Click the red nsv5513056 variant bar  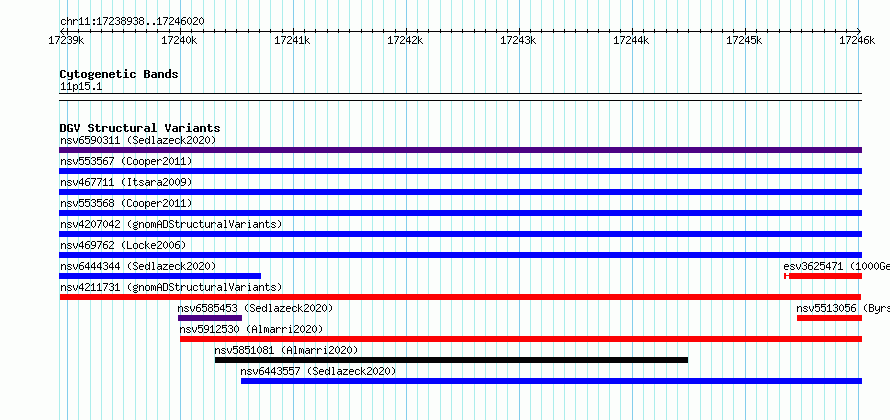829,318
